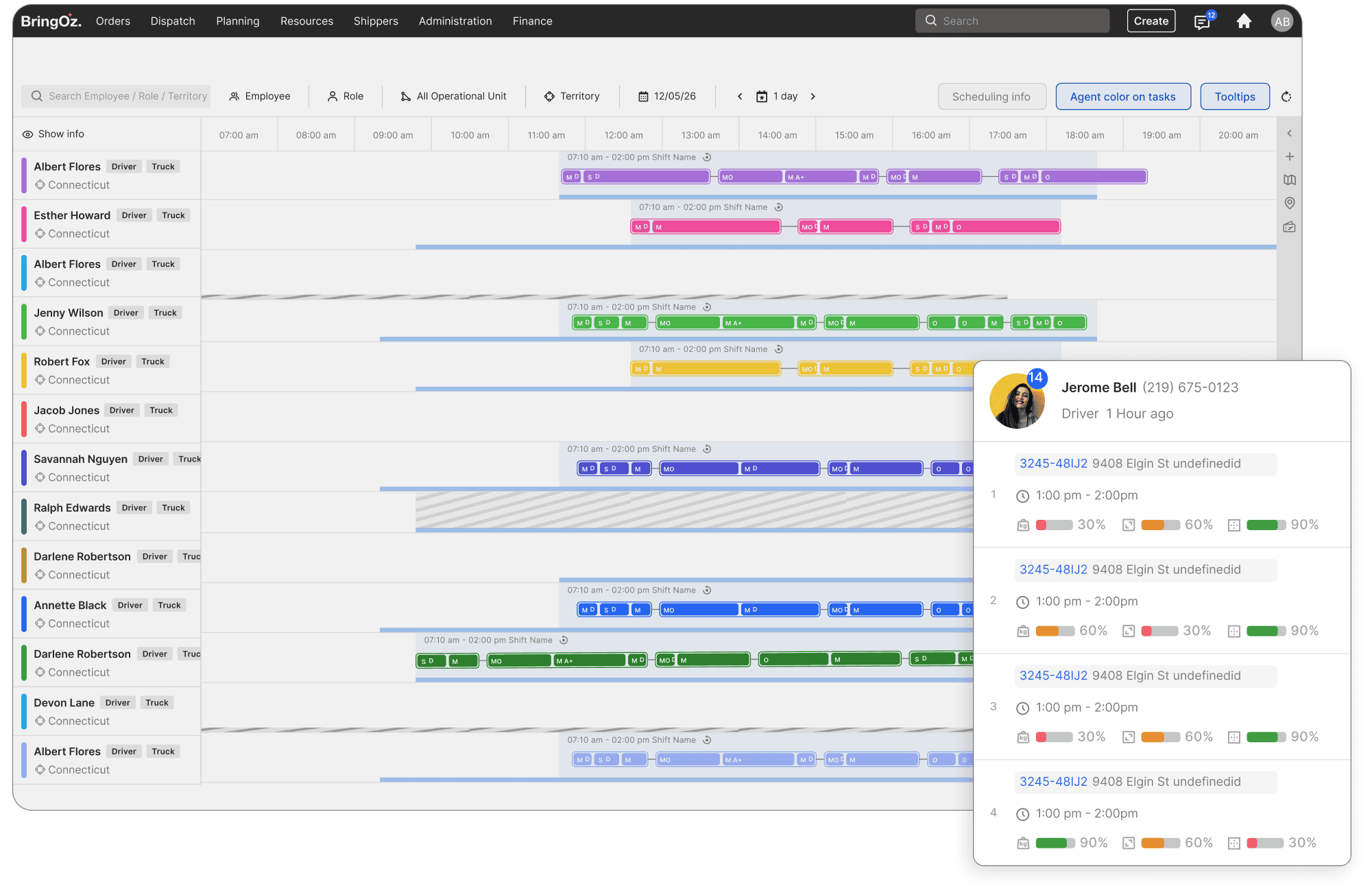Click the weight capacity icon on task 4
The height and width of the screenshot is (895, 1372).
pos(1023,844)
